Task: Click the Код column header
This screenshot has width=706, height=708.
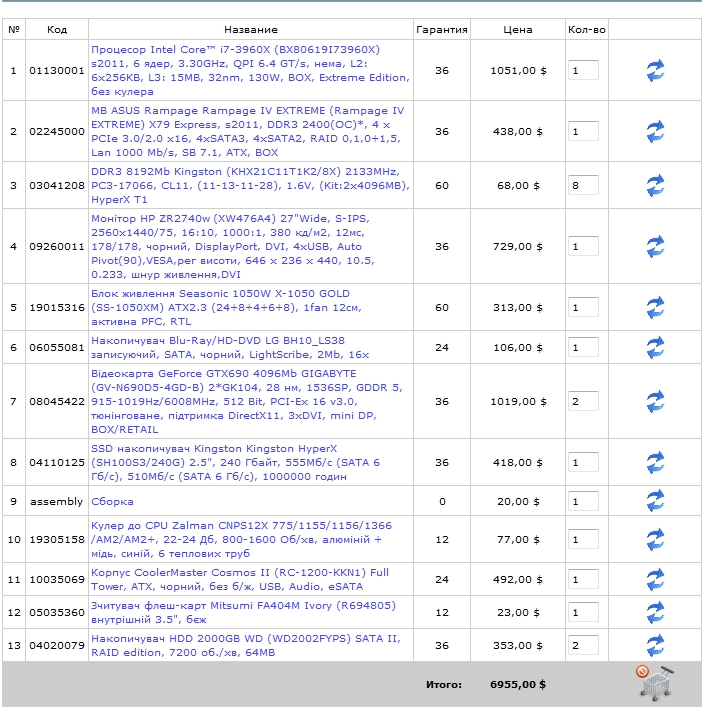Action: [57, 30]
